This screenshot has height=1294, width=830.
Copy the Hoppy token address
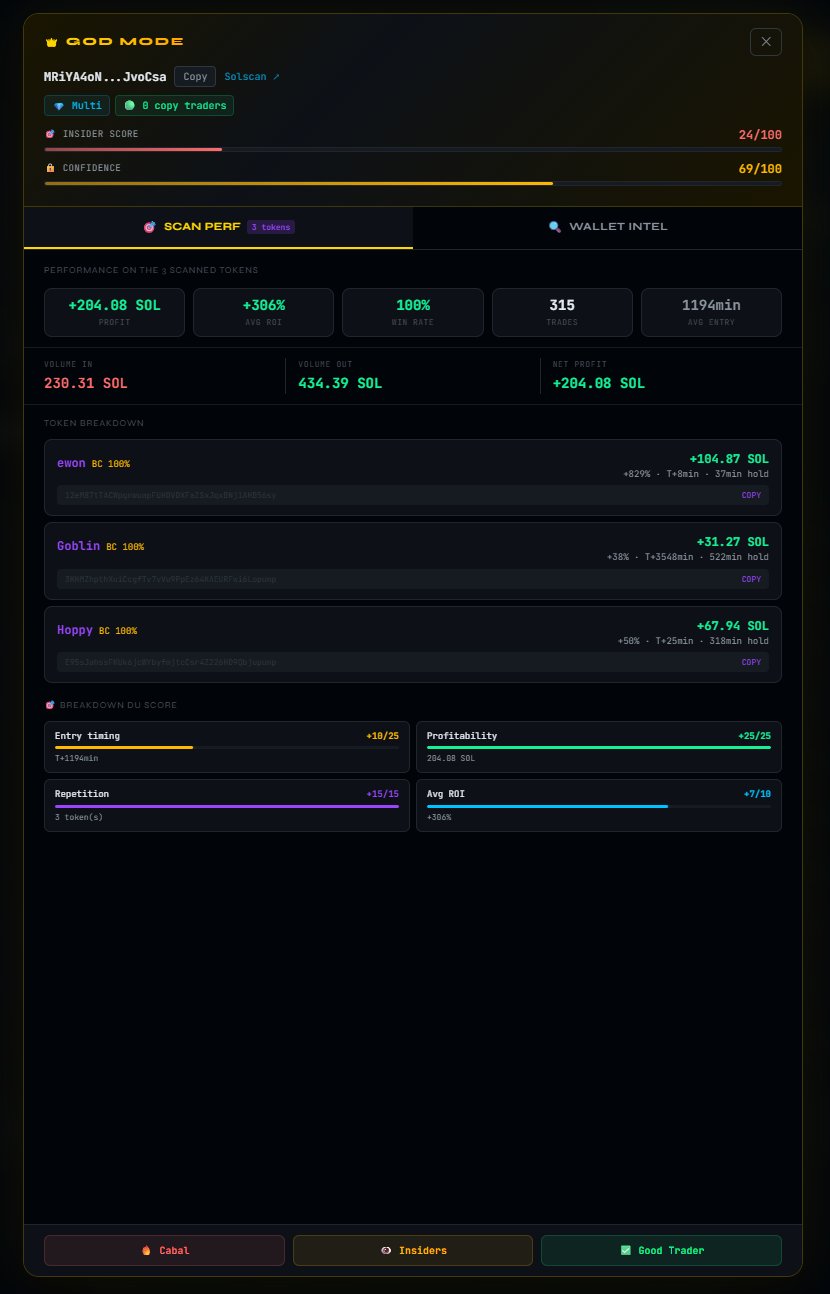751,662
